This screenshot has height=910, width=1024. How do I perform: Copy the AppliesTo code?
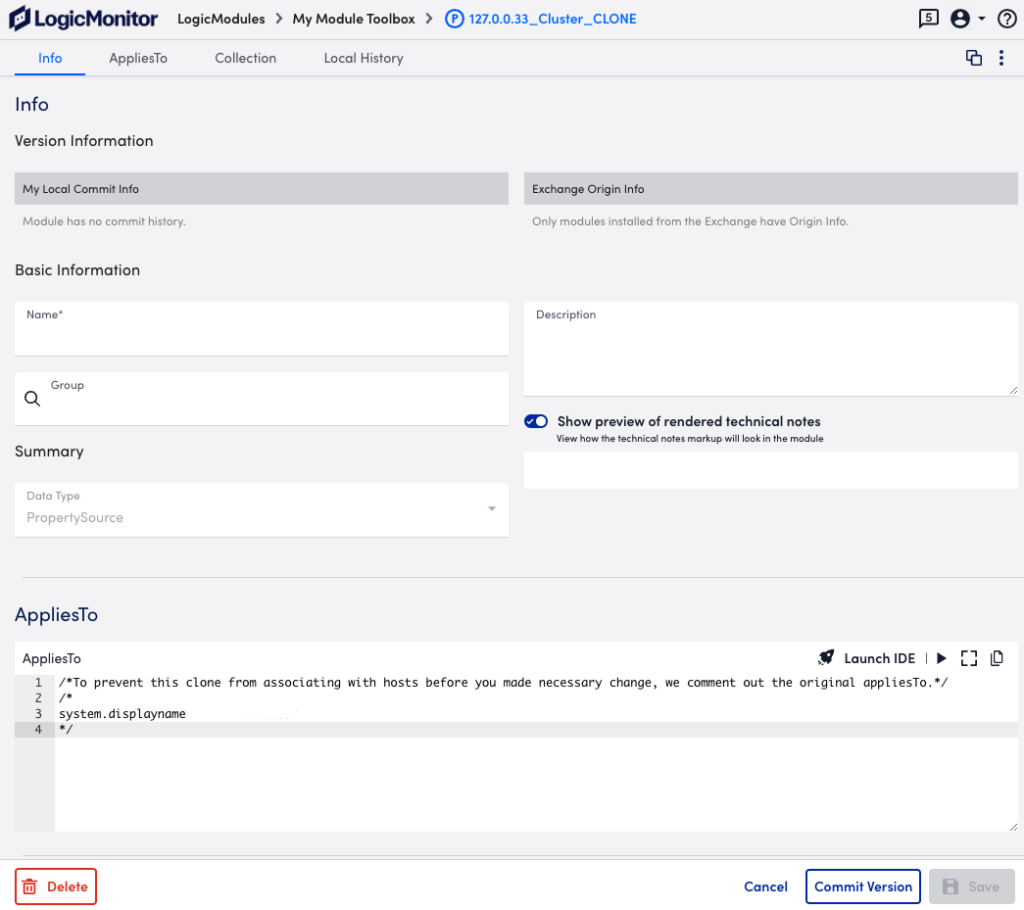click(996, 658)
